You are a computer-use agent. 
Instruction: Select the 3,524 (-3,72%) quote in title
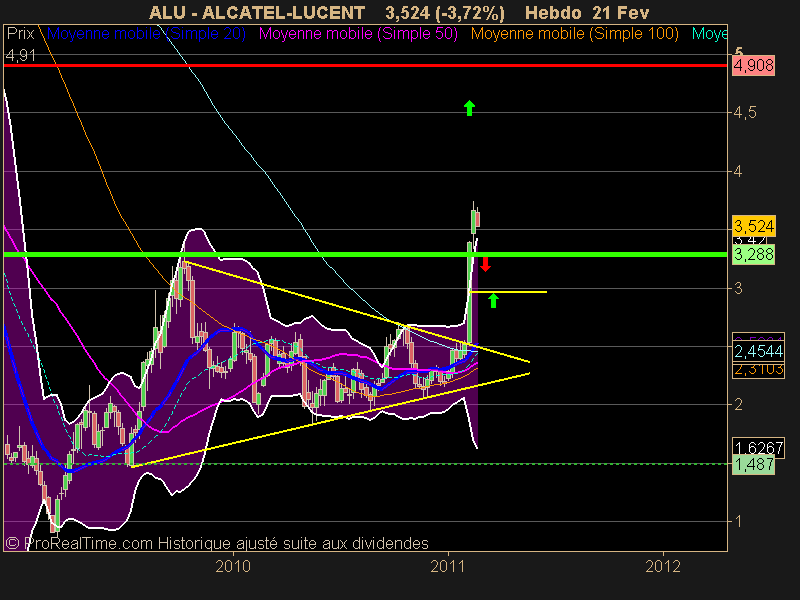(445, 13)
